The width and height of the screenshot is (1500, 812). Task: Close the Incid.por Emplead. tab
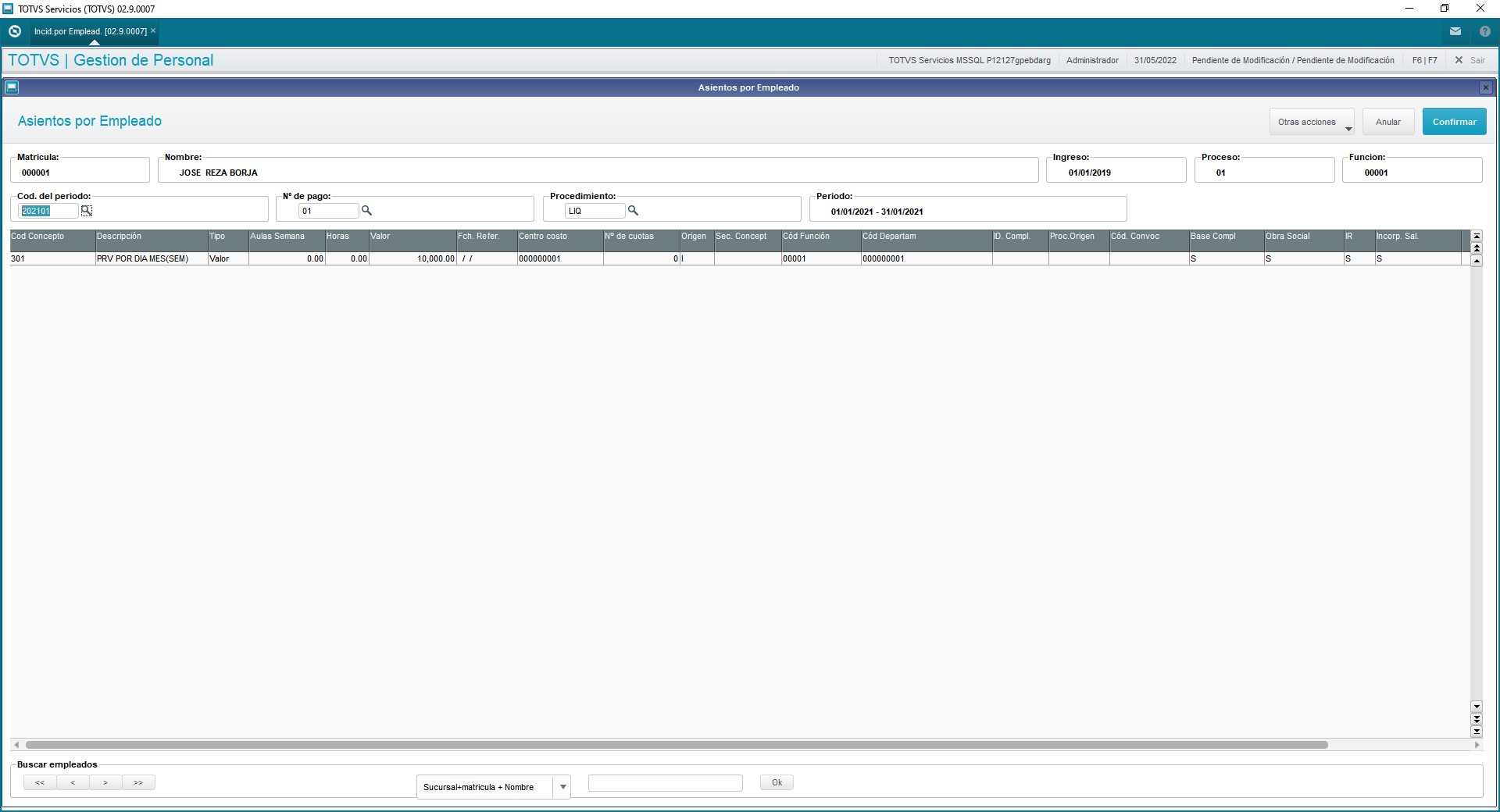click(153, 30)
